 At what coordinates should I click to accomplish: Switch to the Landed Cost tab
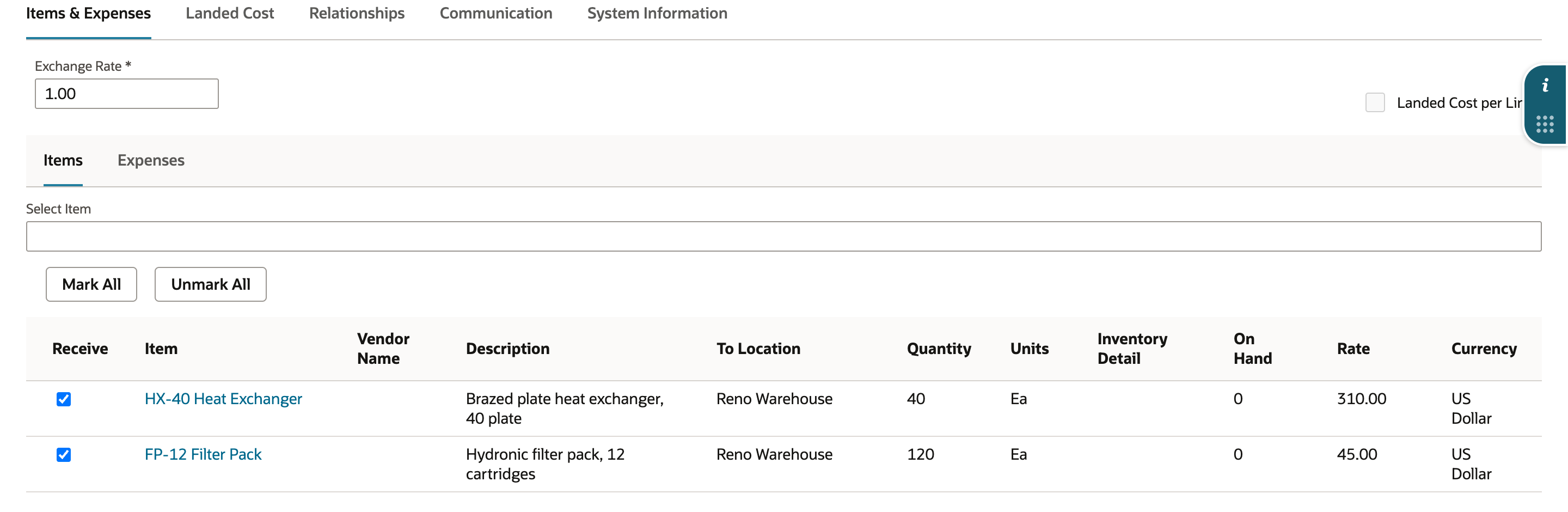point(229,14)
